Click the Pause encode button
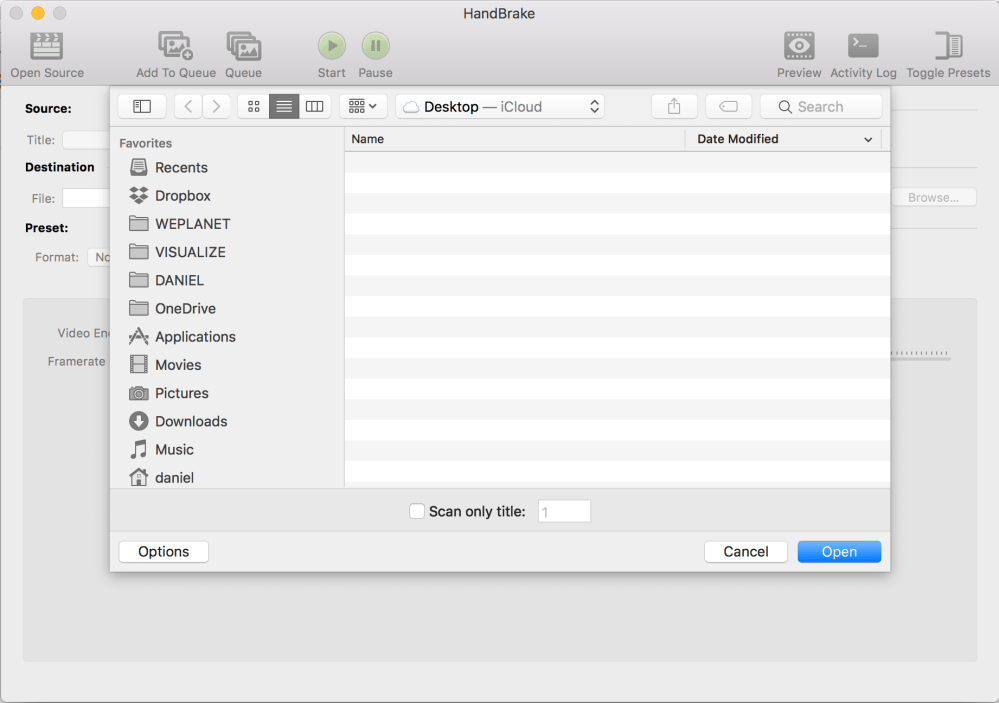 pyautogui.click(x=375, y=46)
